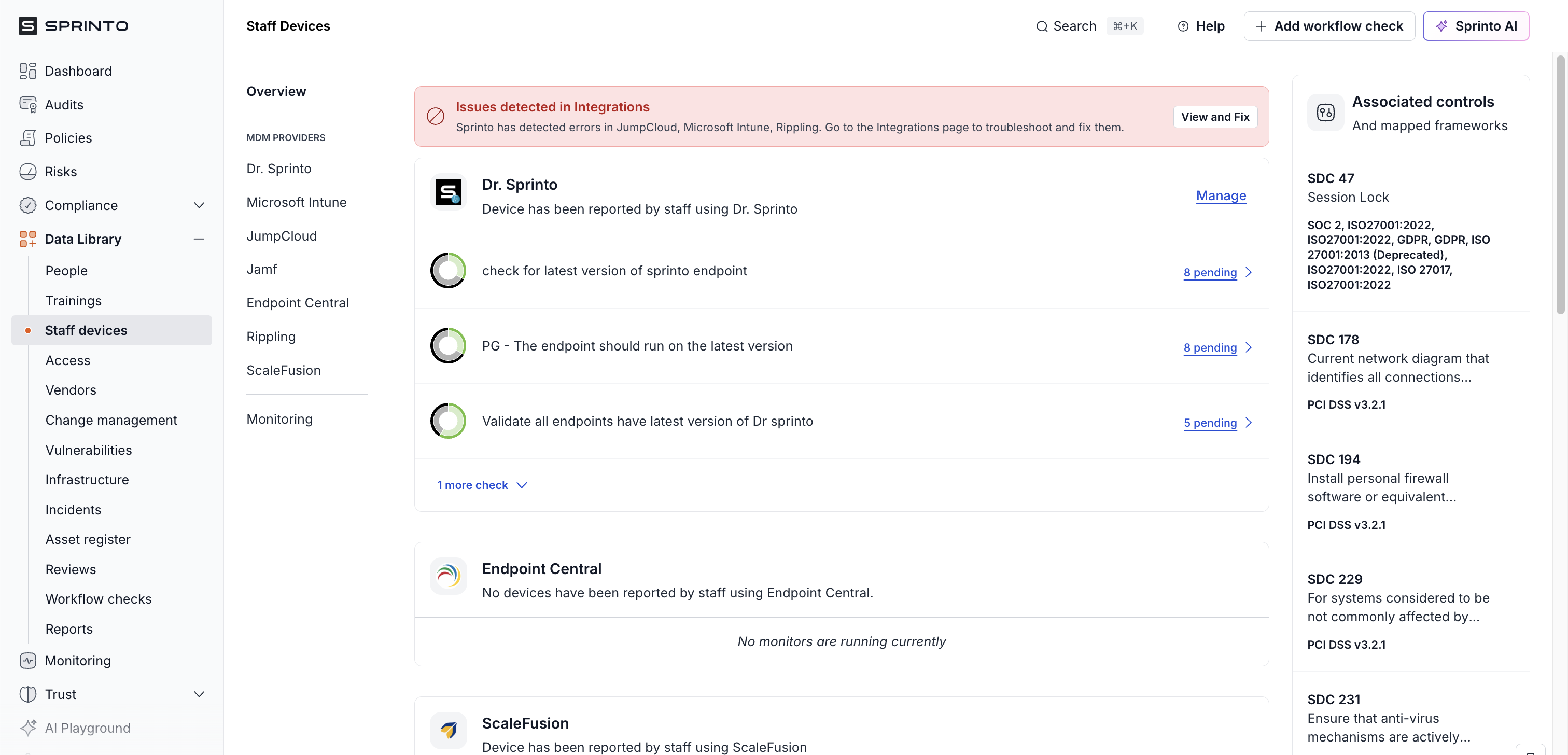1568x755 pixels.
Task: Click the Associated controls icon
Action: (x=1325, y=113)
